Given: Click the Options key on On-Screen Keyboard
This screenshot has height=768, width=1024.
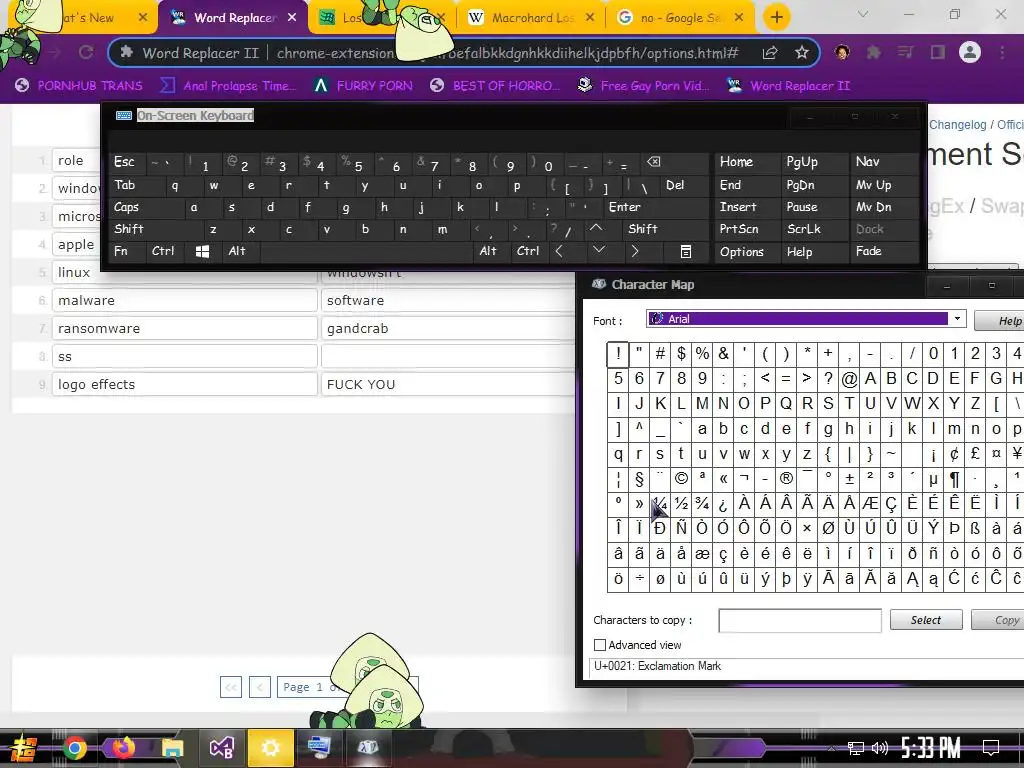Looking at the screenshot, I should 746,251.
